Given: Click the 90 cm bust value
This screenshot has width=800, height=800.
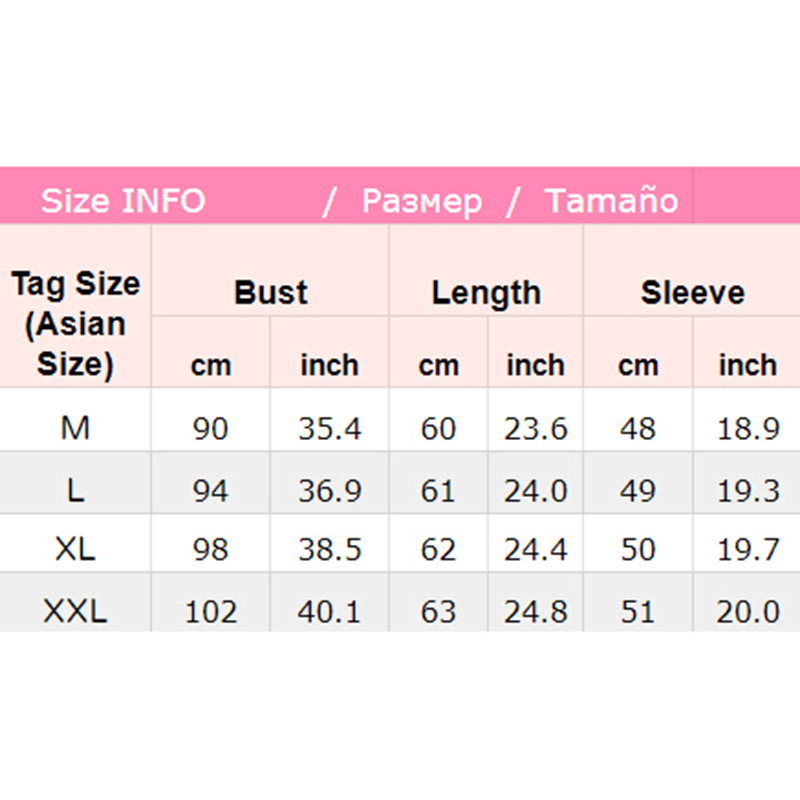Looking at the screenshot, I should pyautogui.click(x=210, y=429).
